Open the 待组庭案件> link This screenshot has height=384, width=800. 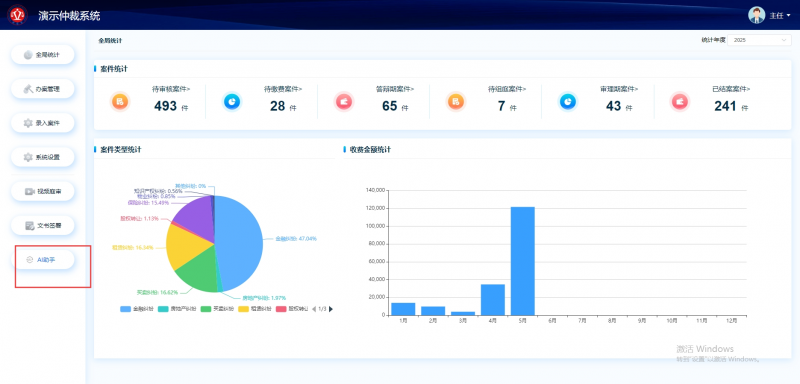pyautogui.click(x=507, y=89)
